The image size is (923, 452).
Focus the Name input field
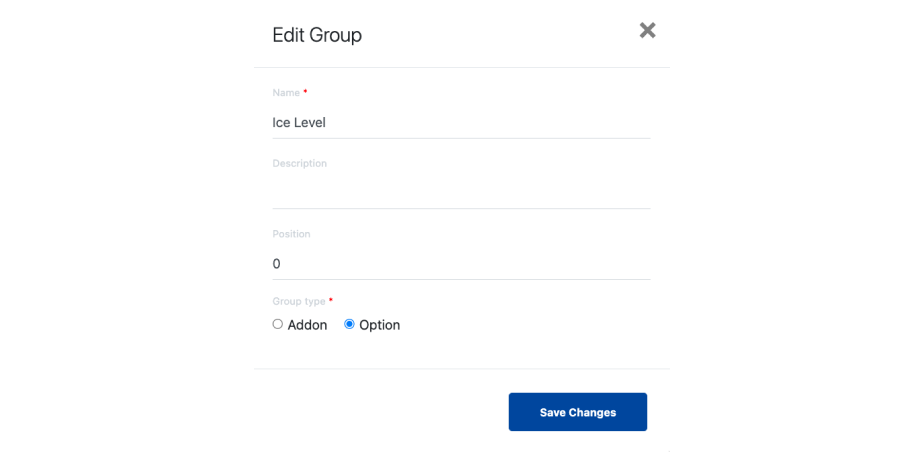(x=461, y=122)
